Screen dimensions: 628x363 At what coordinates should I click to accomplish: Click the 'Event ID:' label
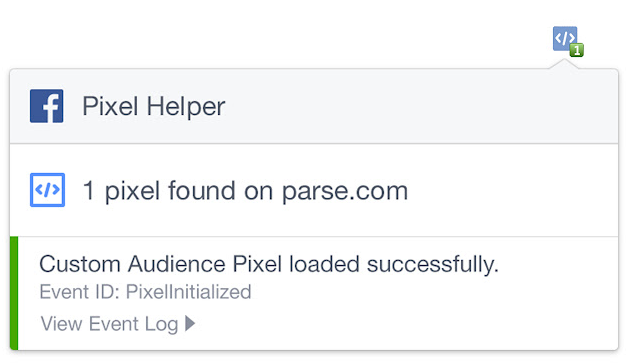pyautogui.click(x=80, y=292)
